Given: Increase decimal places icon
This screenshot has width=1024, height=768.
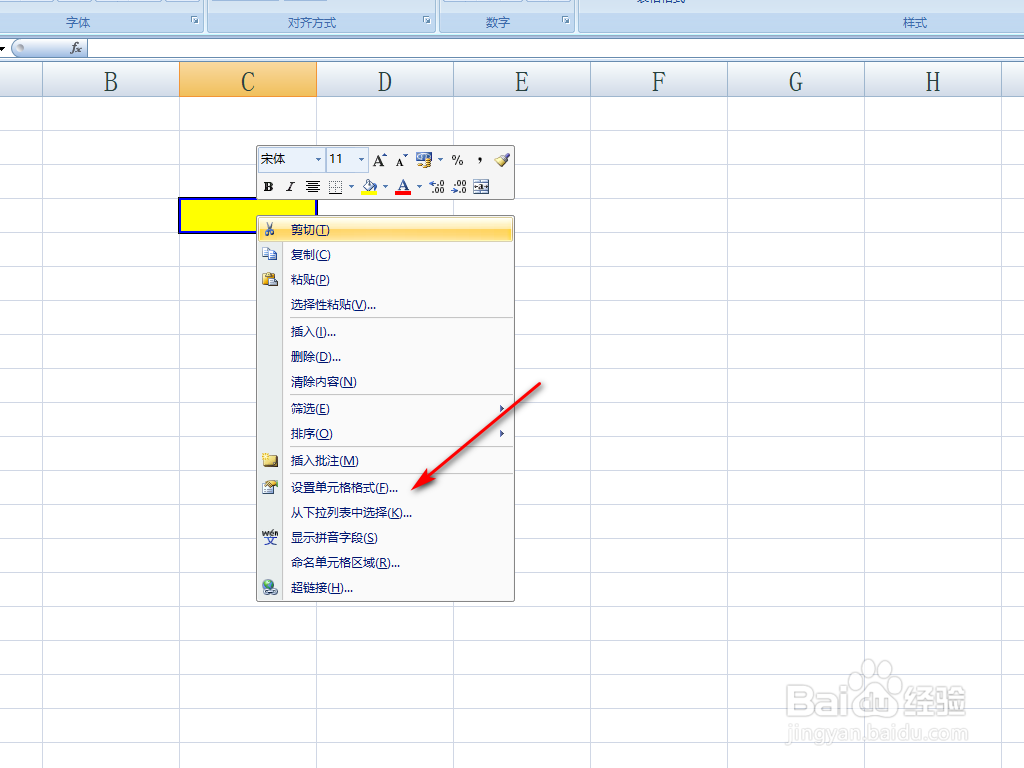Looking at the screenshot, I should pos(437,187).
